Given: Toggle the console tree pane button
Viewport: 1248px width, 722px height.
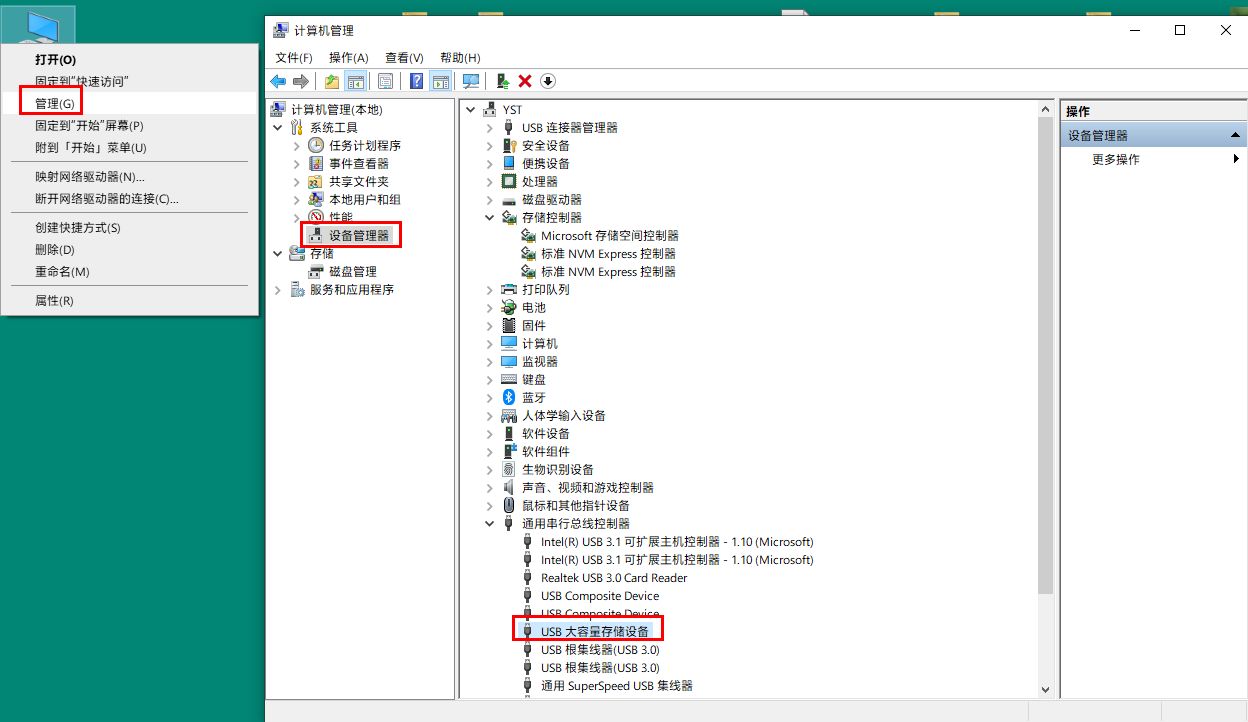Looking at the screenshot, I should 355,81.
